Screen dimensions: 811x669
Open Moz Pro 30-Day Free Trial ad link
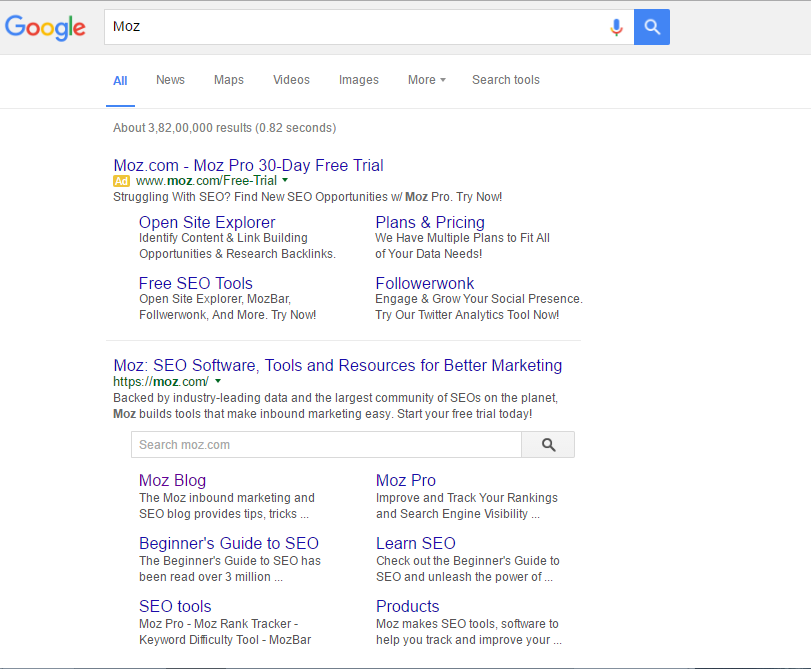(x=248, y=166)
